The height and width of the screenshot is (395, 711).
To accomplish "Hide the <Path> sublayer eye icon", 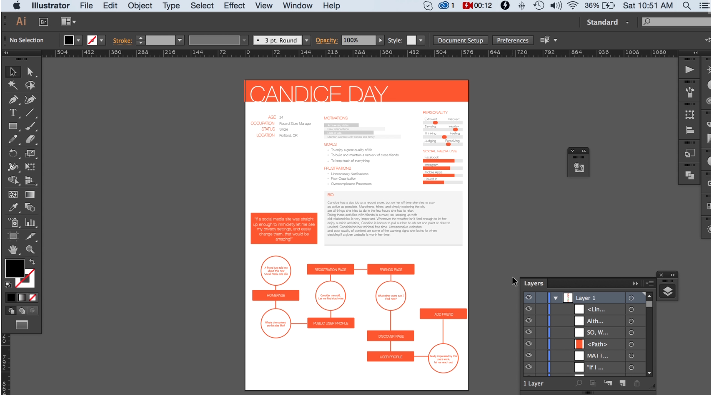I will pyautogui.click(x=529, y=344).
